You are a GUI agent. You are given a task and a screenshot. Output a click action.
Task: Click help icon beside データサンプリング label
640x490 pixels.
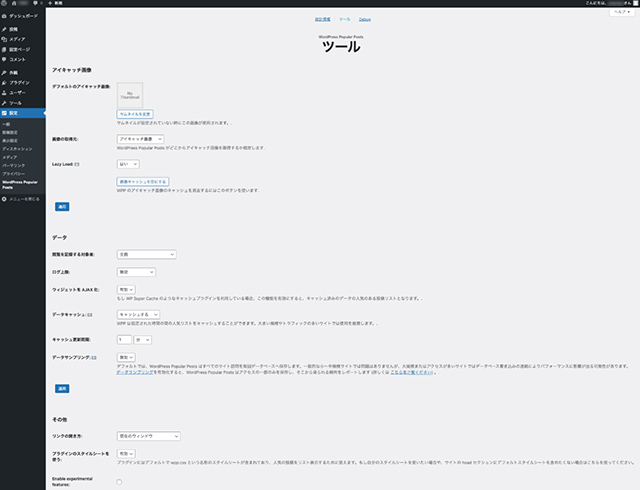click(94, 358)
